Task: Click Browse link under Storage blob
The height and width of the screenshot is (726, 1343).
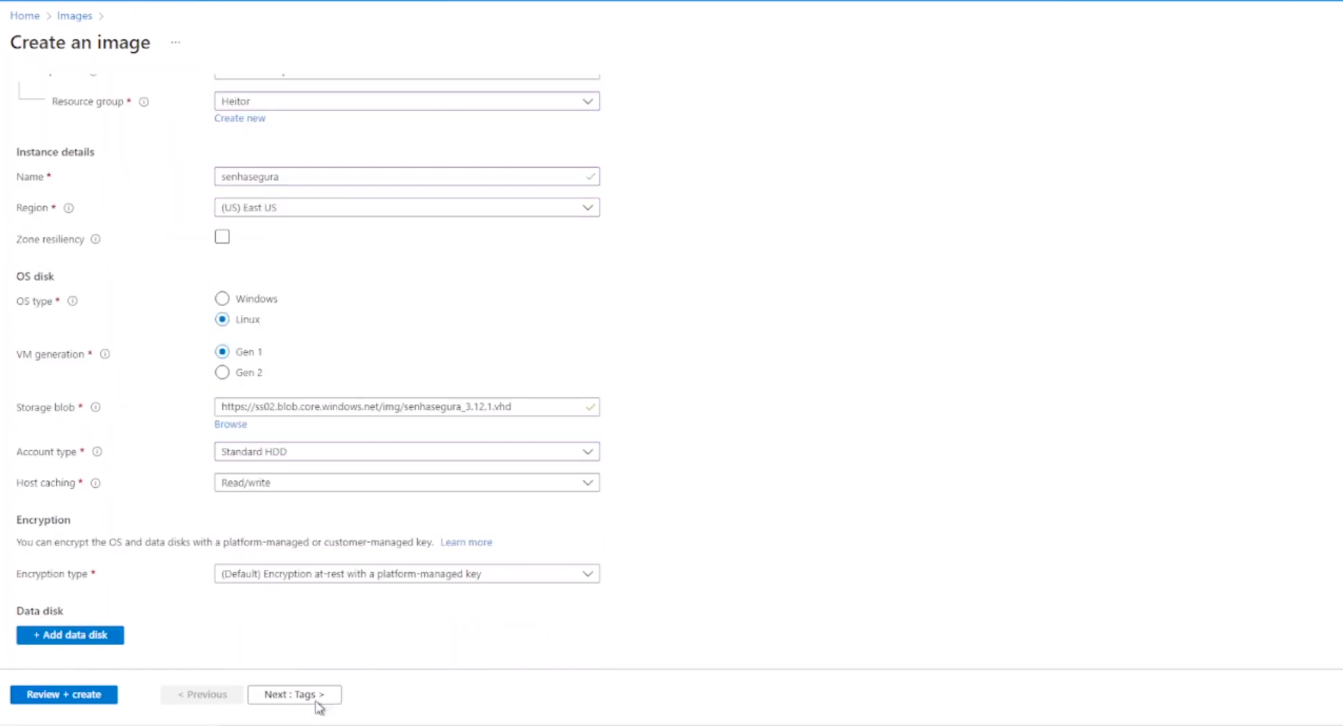Action: point(230,424)
